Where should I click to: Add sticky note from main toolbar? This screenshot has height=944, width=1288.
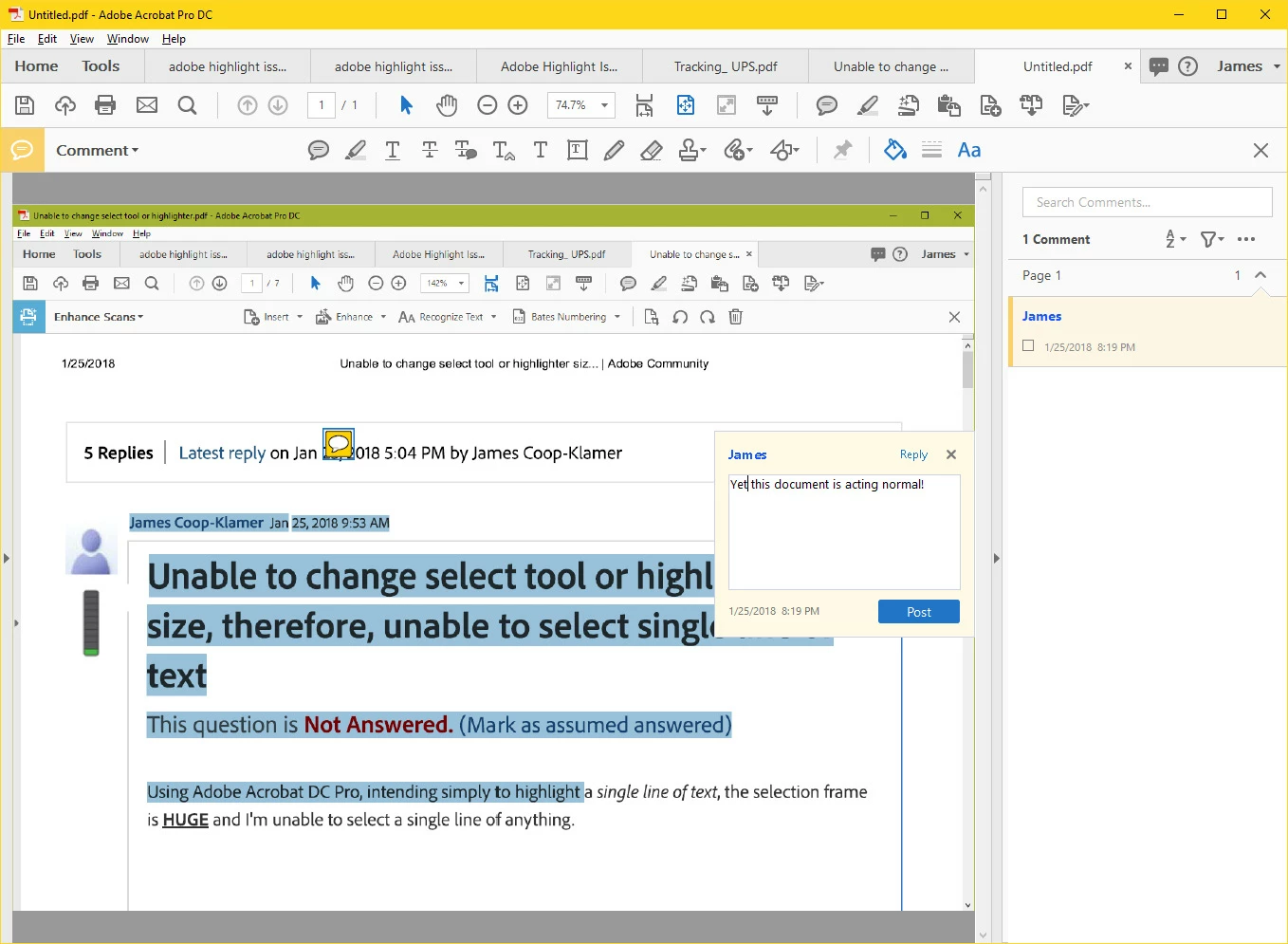827,105
